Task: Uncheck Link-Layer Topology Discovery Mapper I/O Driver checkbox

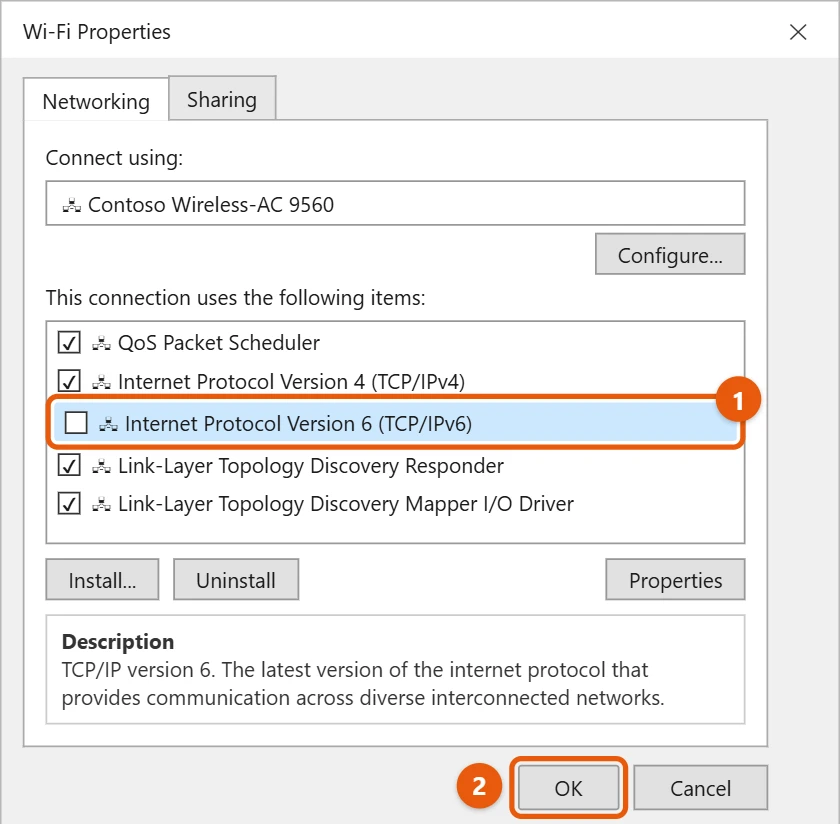Action: point(69,504)
